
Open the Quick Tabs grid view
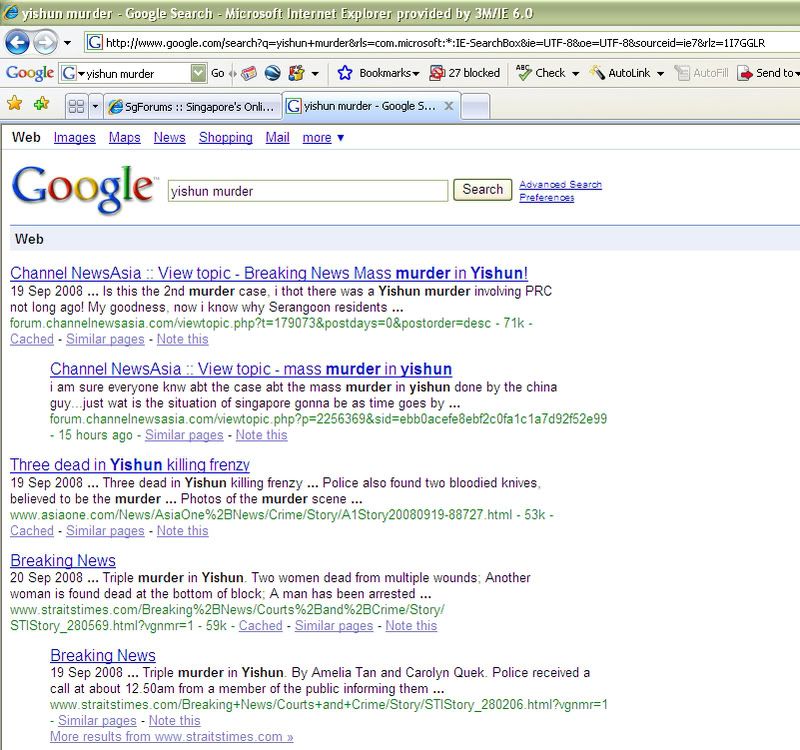(x=75, y=106)
